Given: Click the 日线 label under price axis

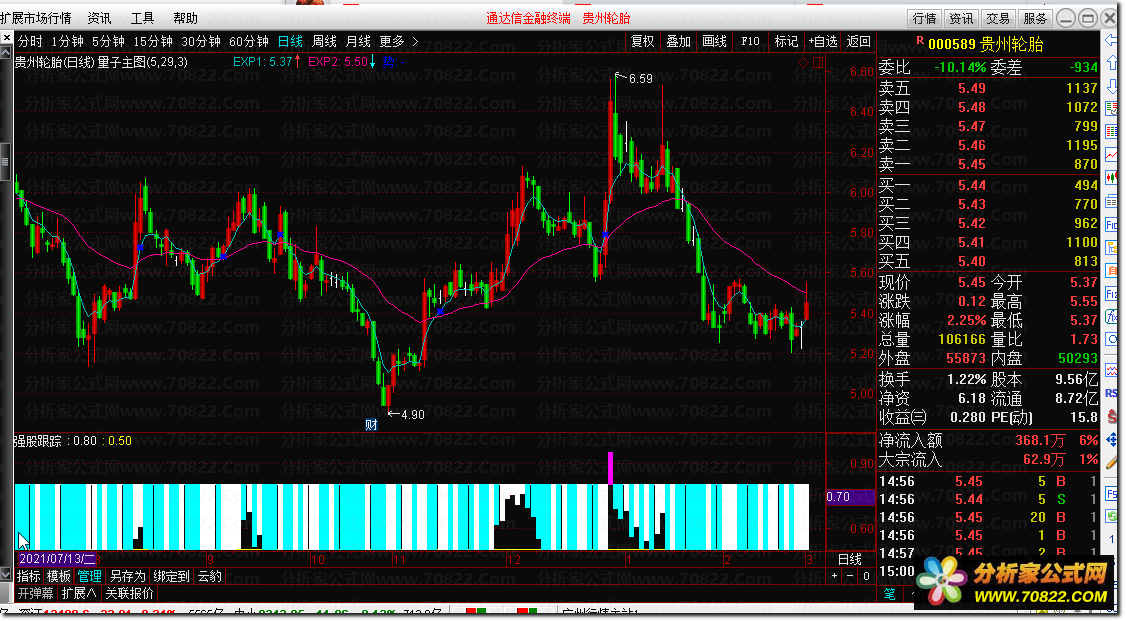Looking at the screenshot, I should [x=850, y=559].
